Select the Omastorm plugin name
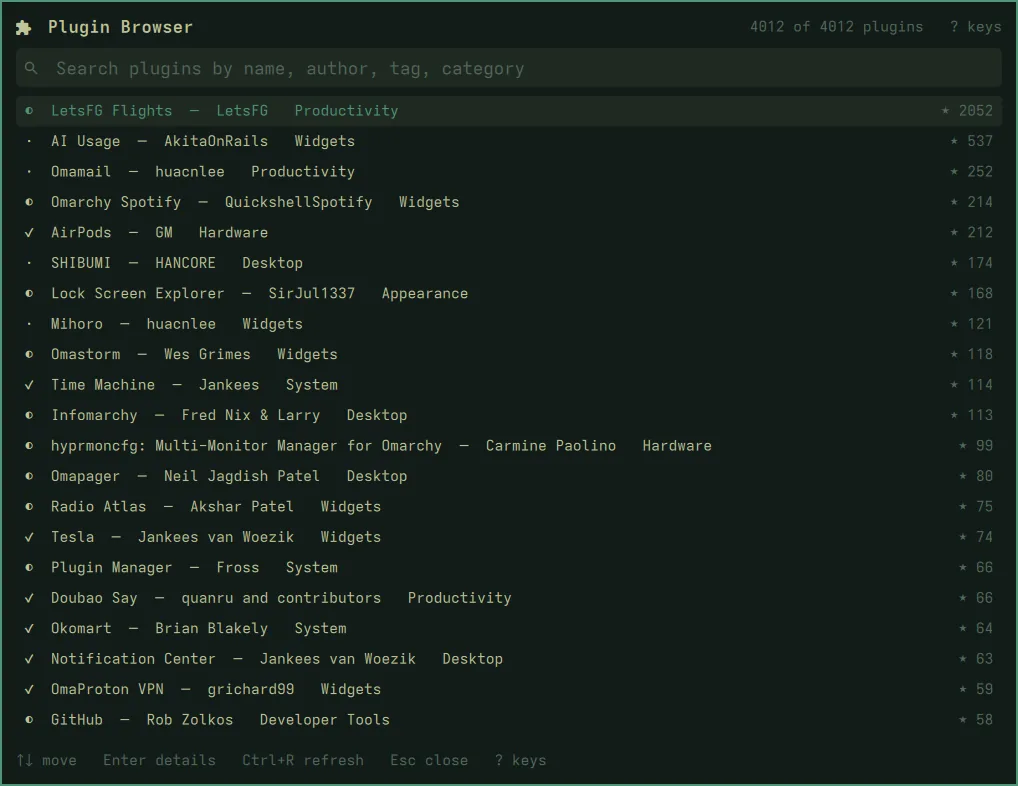 pyautogui.click(x=86, y=354)
